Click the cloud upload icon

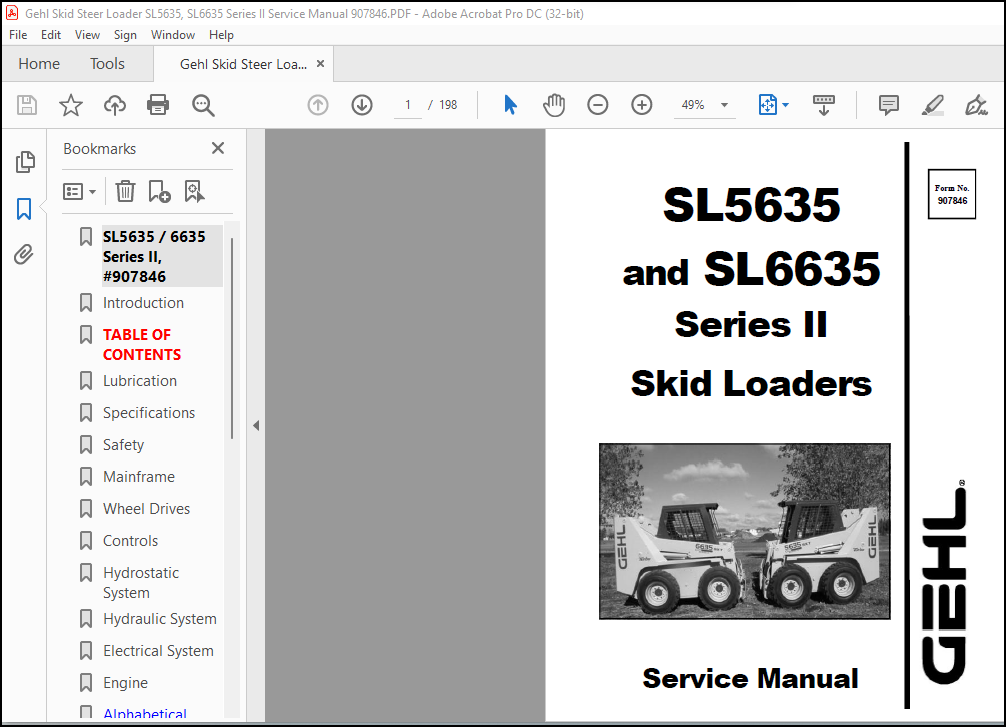115,105
